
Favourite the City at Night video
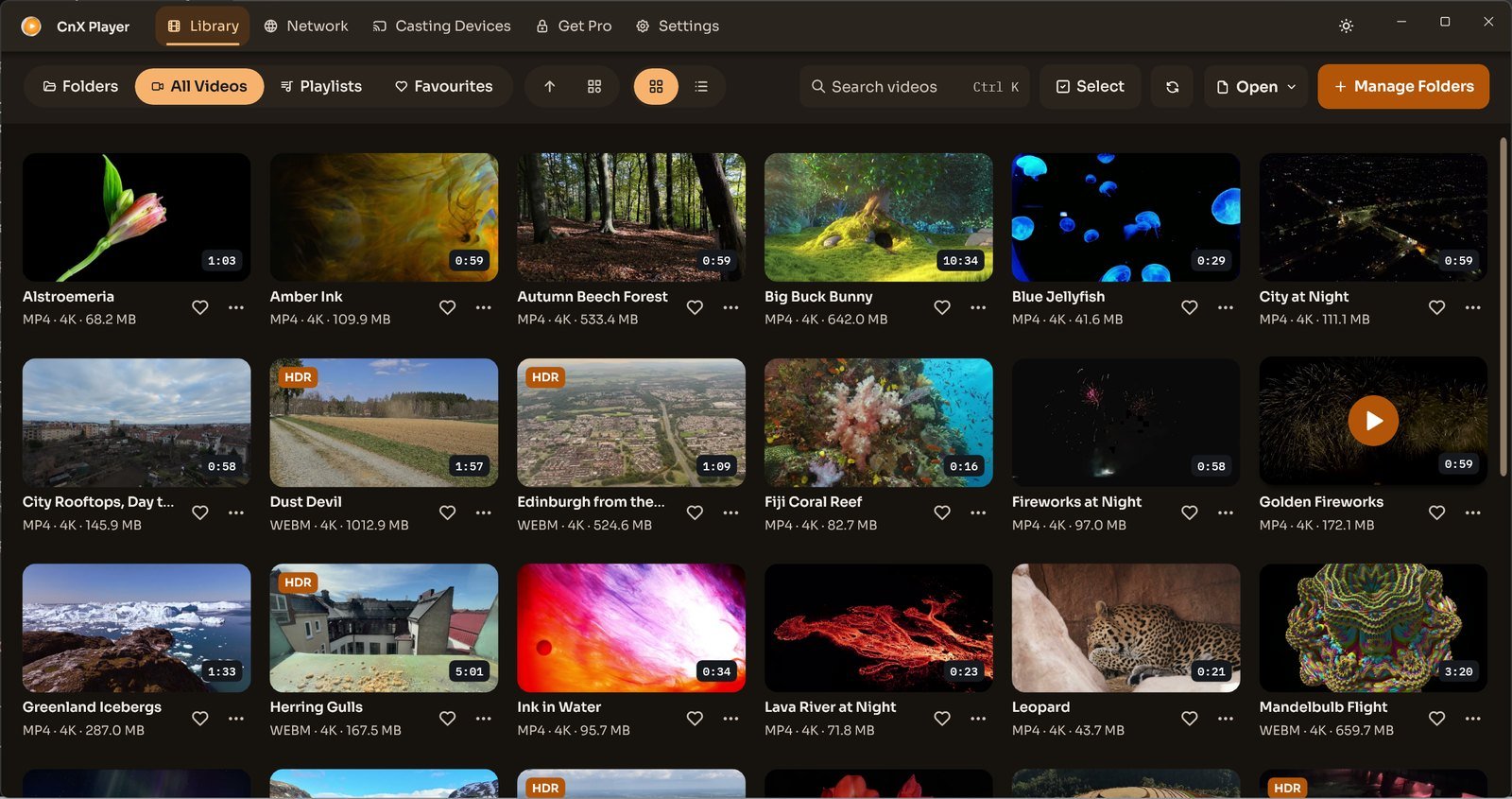pyautogui.click(x=1437, y=307)
